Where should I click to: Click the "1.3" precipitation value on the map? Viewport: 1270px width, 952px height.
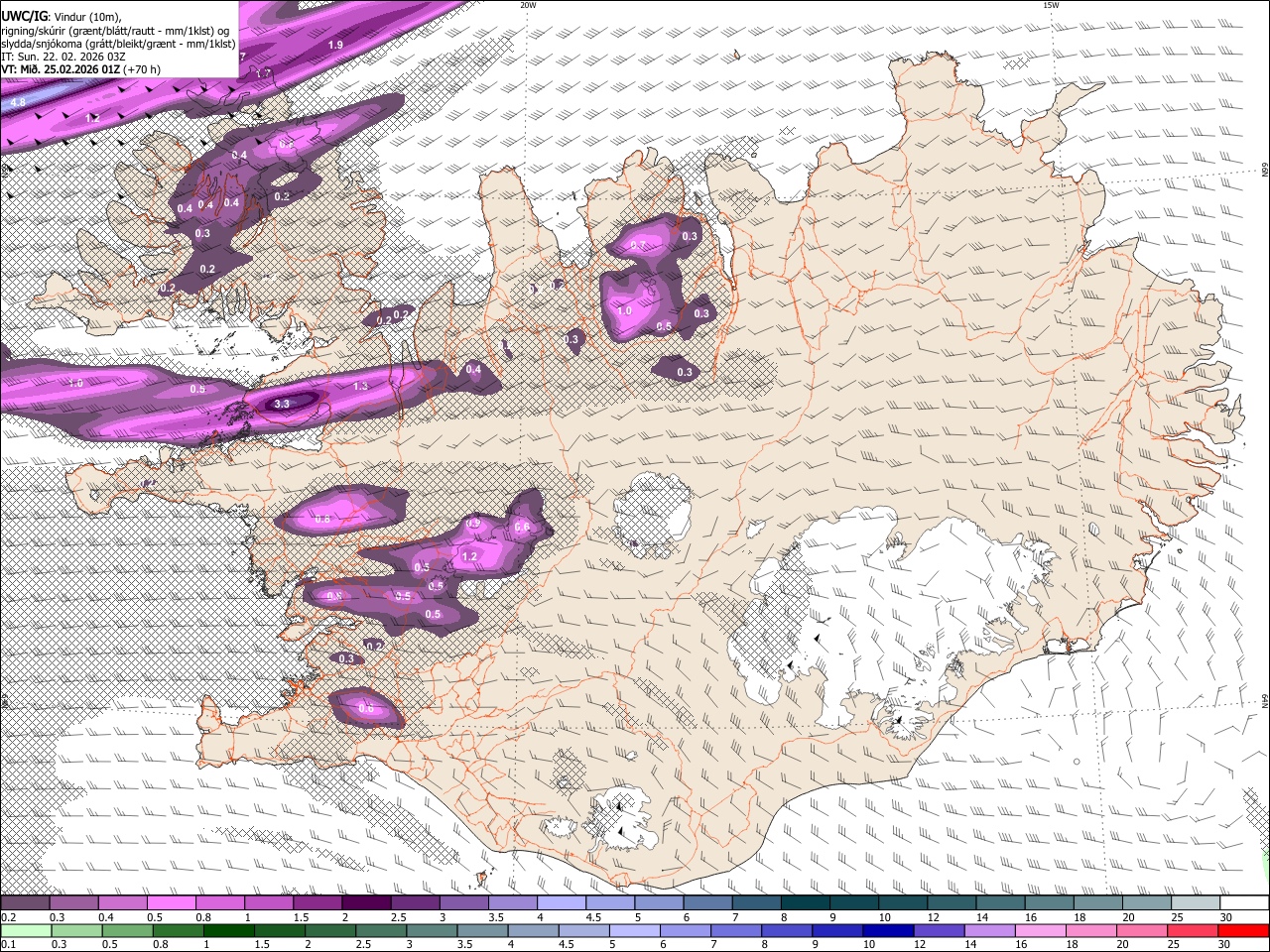click(x=360, y=386)
